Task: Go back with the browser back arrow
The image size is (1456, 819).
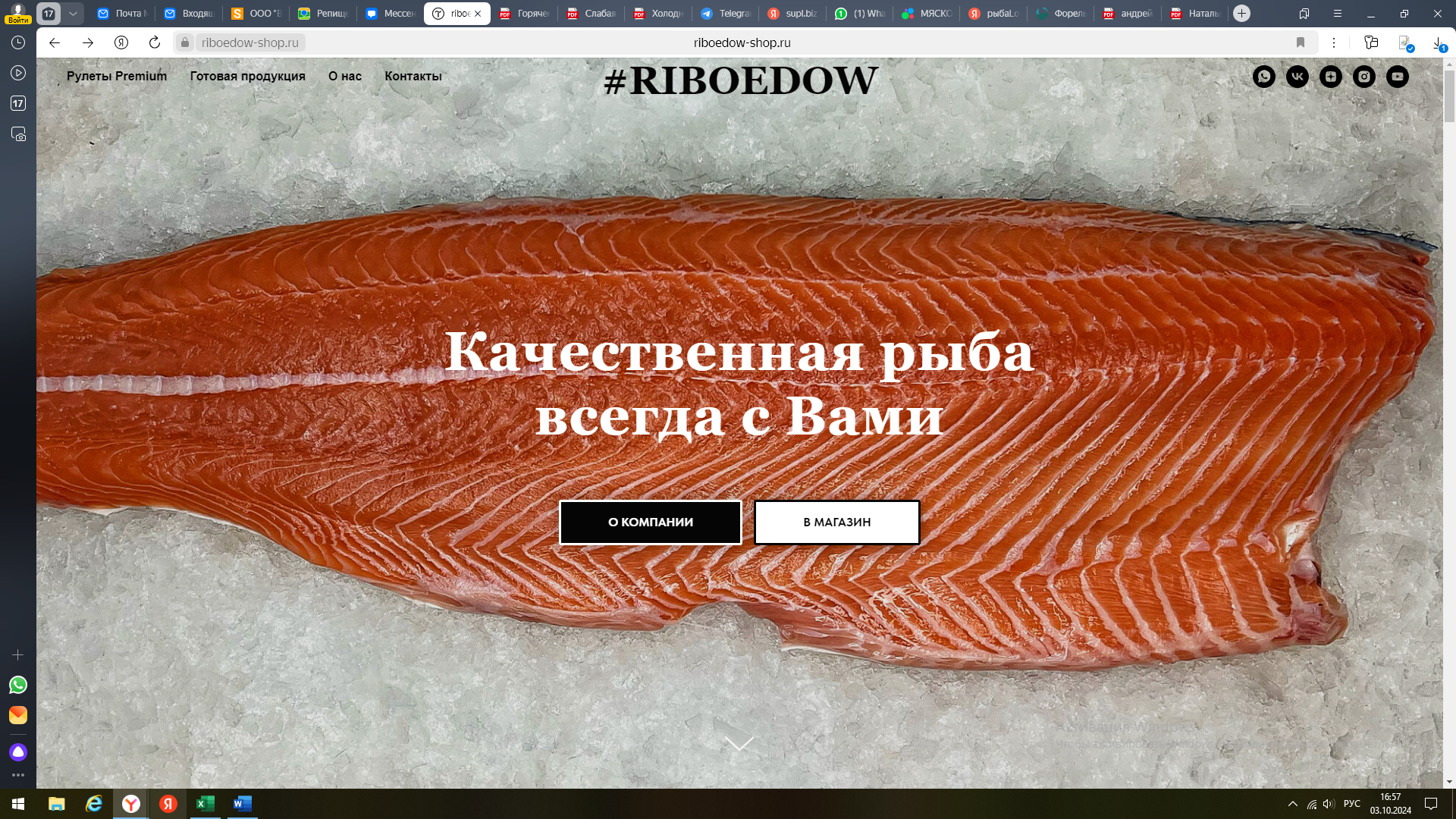Action: pyautogui.click(x=55, y=42)
